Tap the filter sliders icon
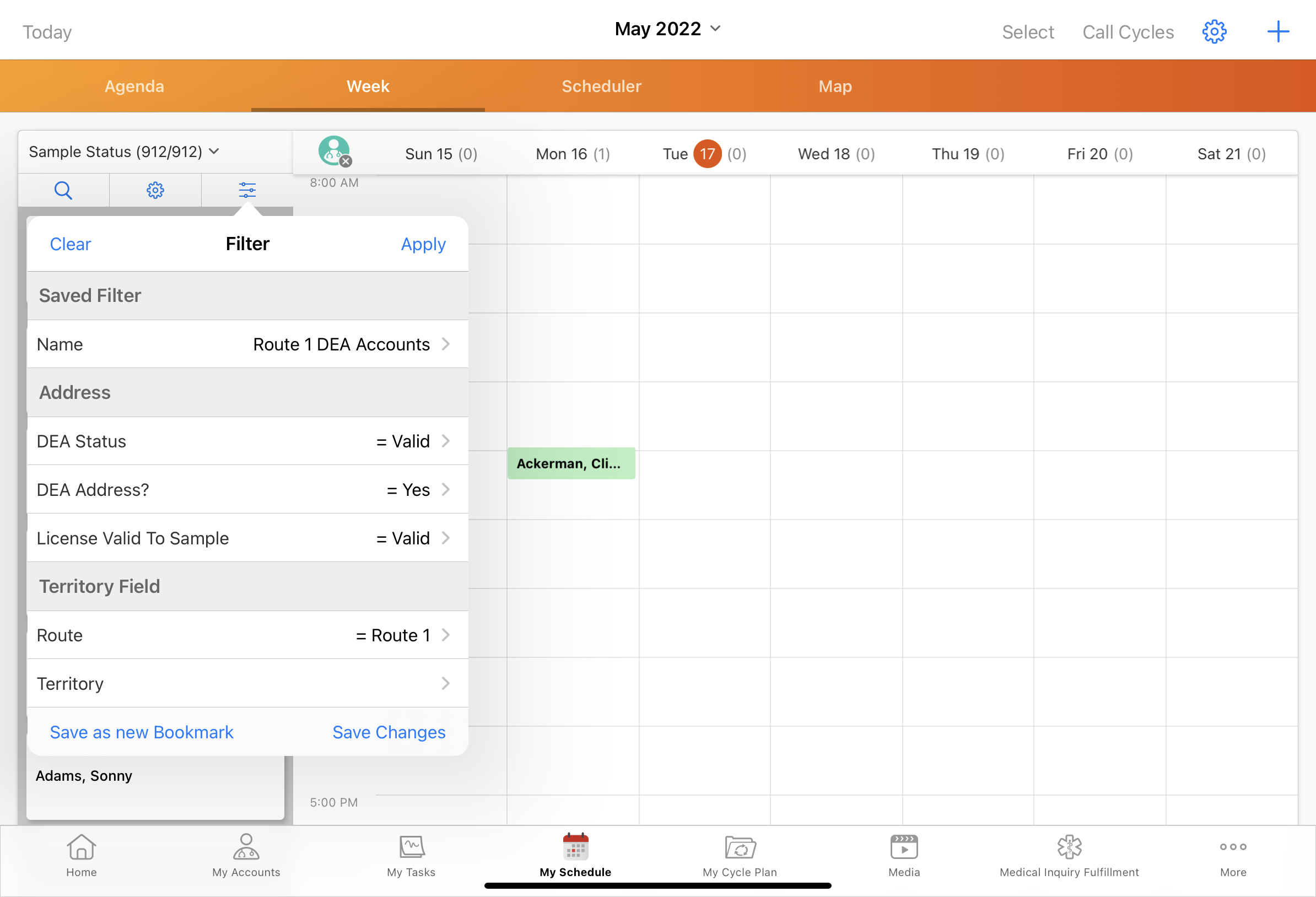Image resolution: width=1316 pixels, height=897 pixels. pyautogui.click(x=247, y=190)
